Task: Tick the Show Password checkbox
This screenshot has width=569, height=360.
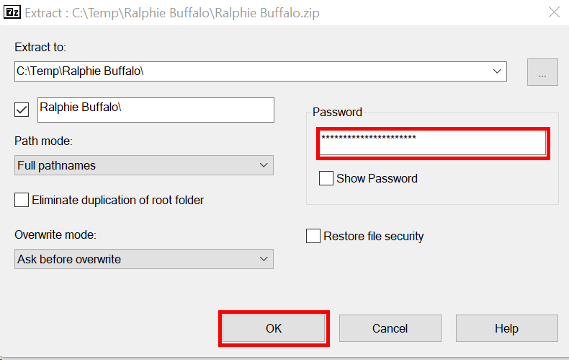Action: click(326, 179)
